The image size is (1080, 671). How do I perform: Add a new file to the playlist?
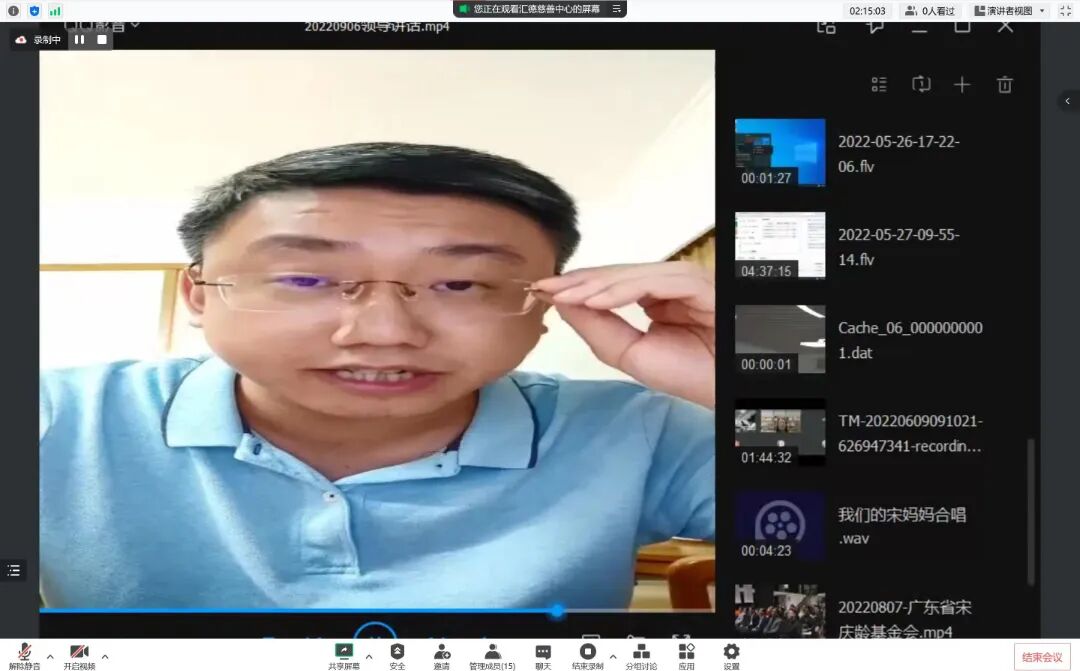pos(962,85)
